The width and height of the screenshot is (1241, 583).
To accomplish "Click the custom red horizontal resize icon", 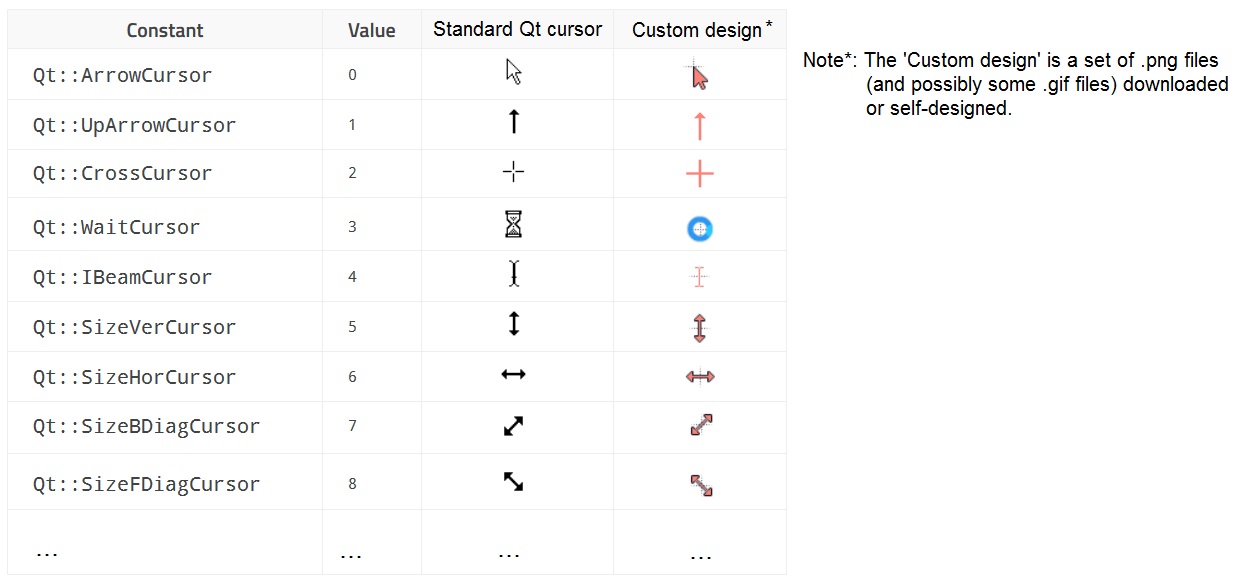I will [x=700, y=377].
